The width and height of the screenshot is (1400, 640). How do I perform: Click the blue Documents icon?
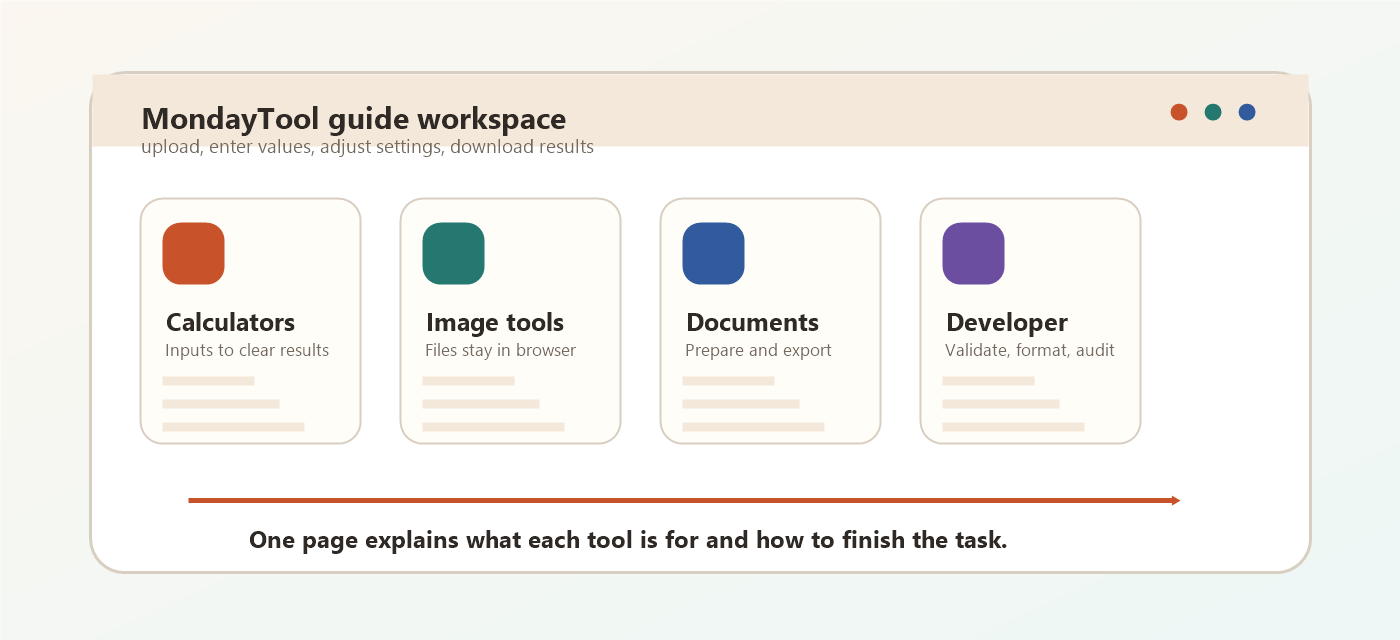(713, 253)
